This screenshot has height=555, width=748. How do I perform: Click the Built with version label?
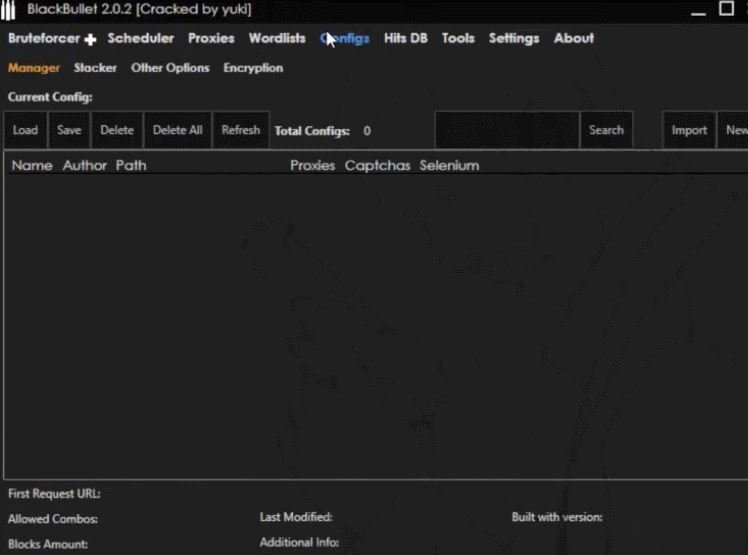pos(557,517)
